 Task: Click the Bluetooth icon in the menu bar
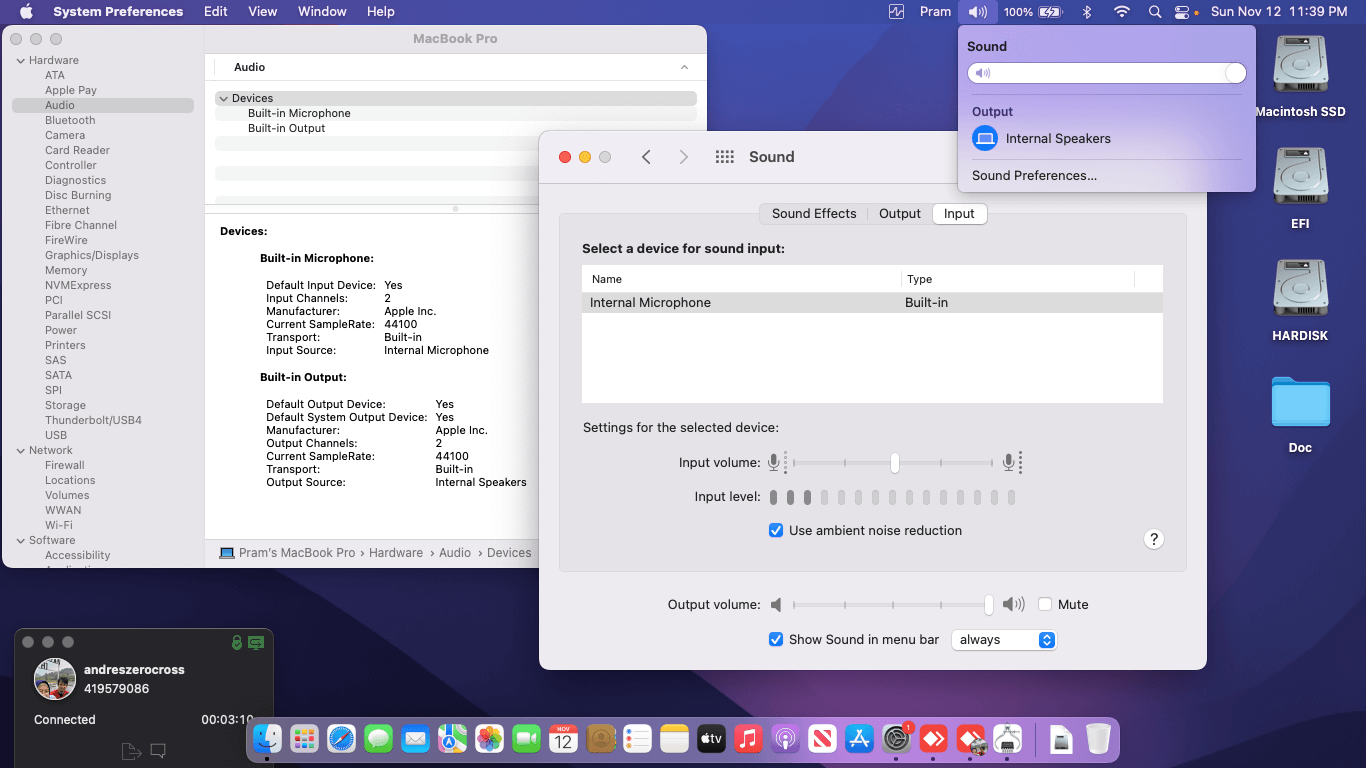coord(1087,12)
